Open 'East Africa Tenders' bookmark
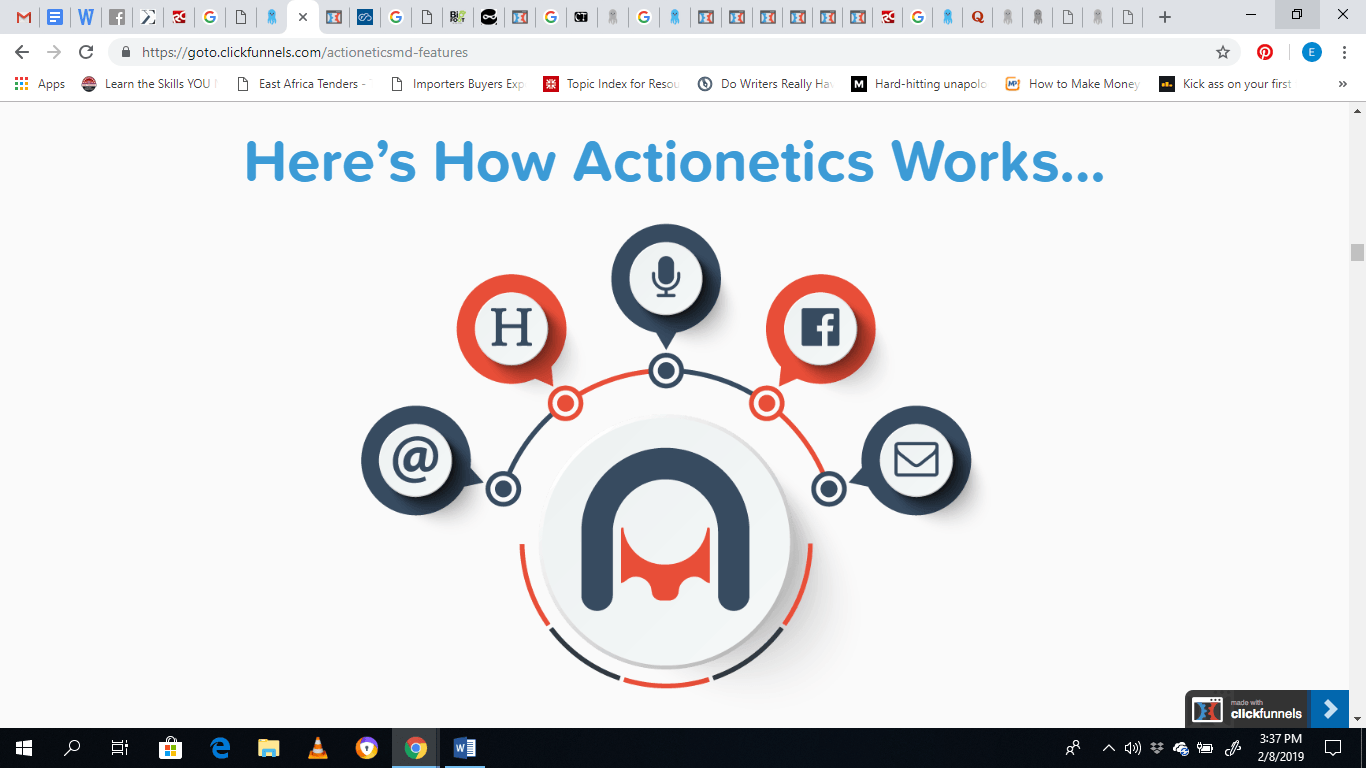Viewport: 1366px width, 768px height. point(304,84)
